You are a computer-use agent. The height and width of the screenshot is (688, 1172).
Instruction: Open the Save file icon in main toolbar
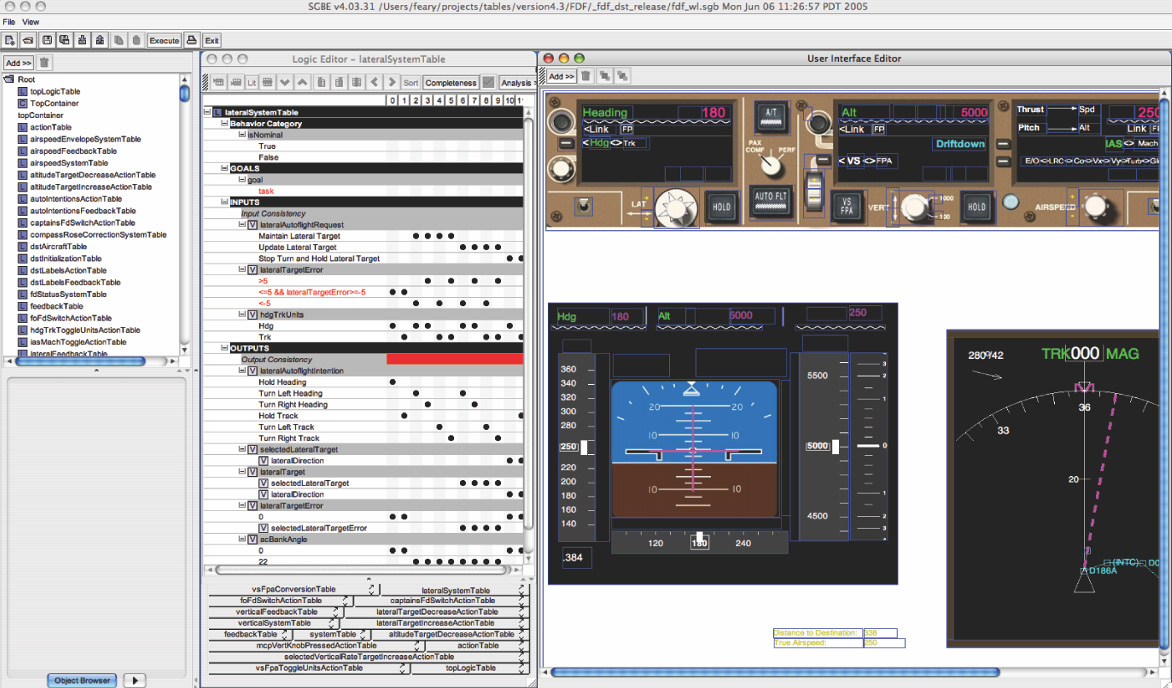pyautogui.click(x=47, y=40)
